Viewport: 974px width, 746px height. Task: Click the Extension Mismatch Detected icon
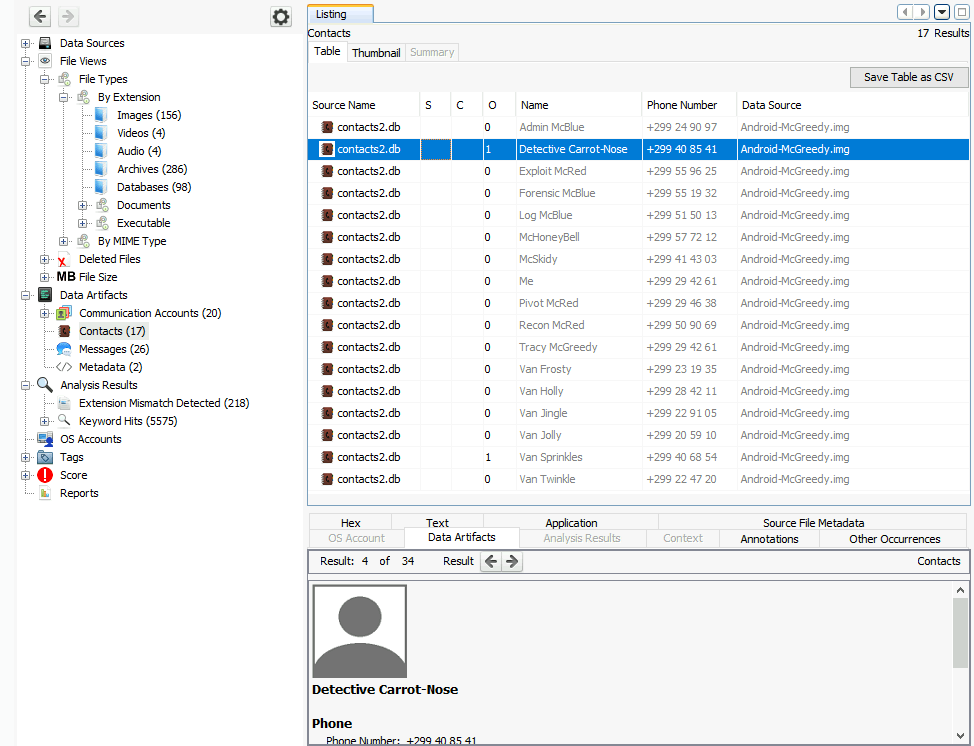(x=64, y=403)
